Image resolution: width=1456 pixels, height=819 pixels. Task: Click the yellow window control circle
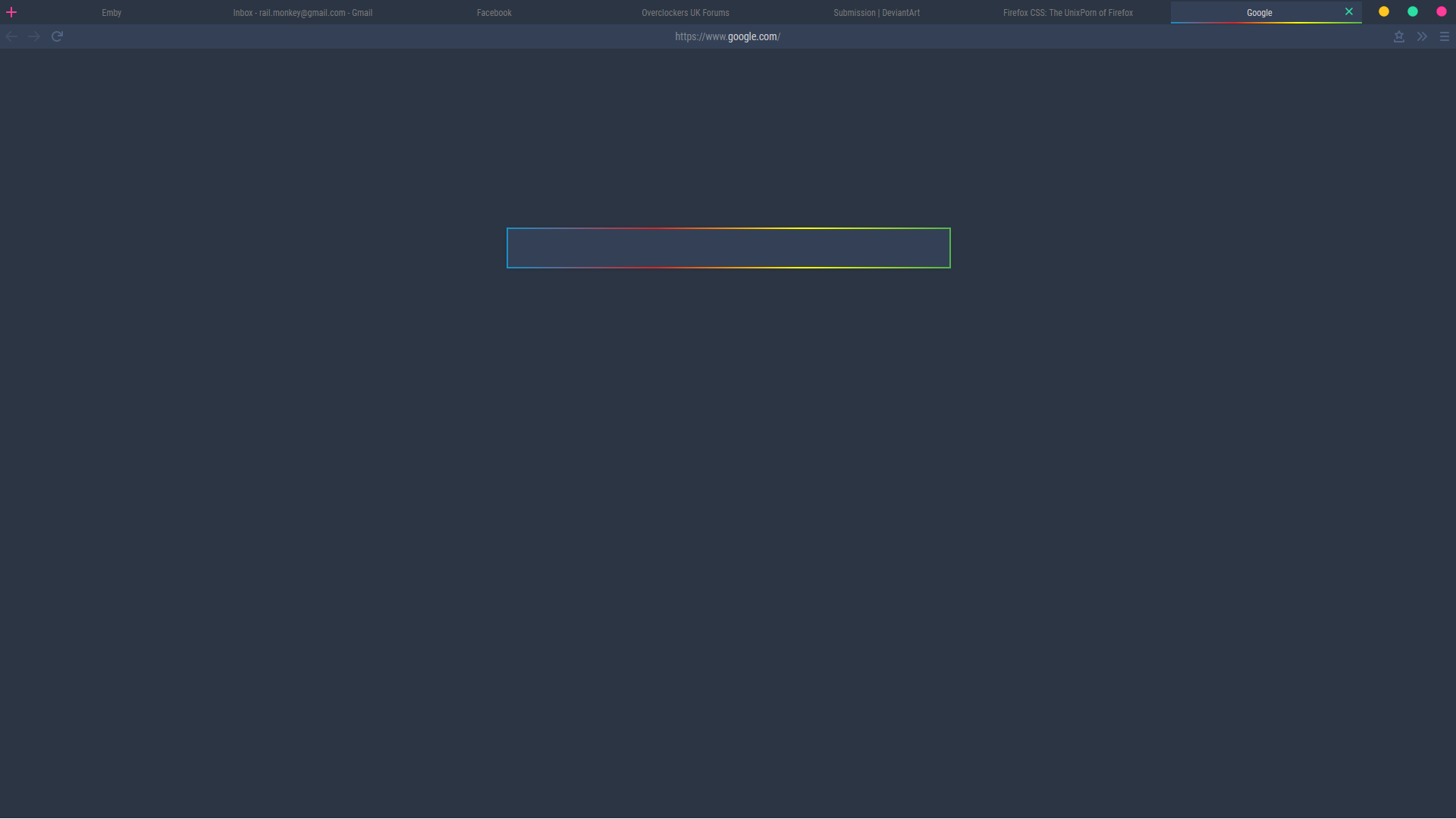click(1383, 11)
